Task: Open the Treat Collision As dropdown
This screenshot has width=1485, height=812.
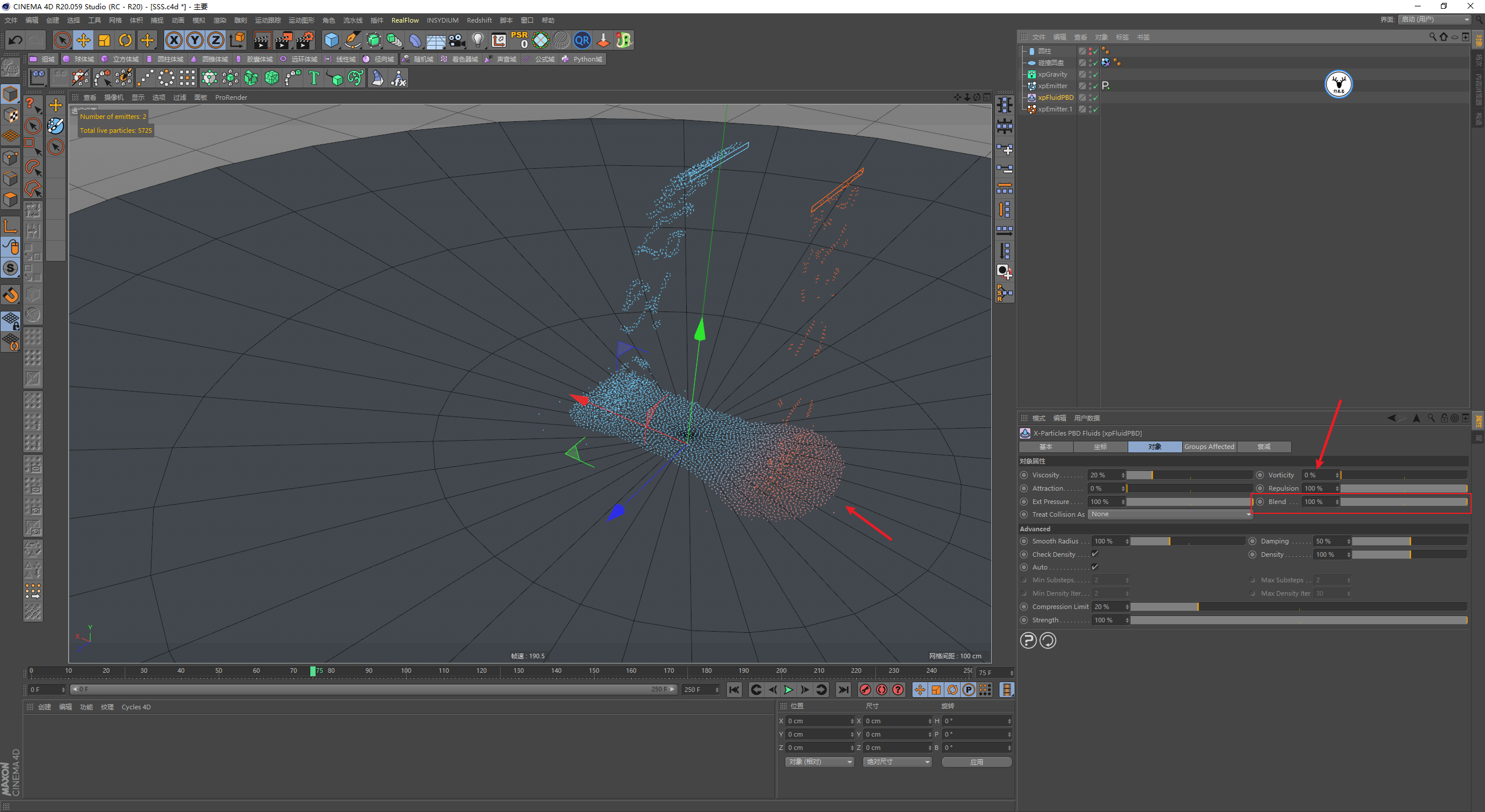Action: coord(1170,514)
